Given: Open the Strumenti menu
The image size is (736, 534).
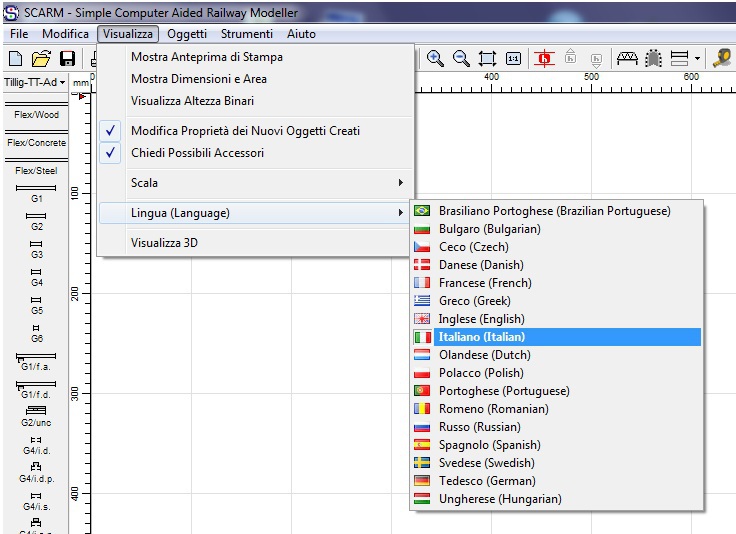Looking at the screenshot, I should pos(247,34).
